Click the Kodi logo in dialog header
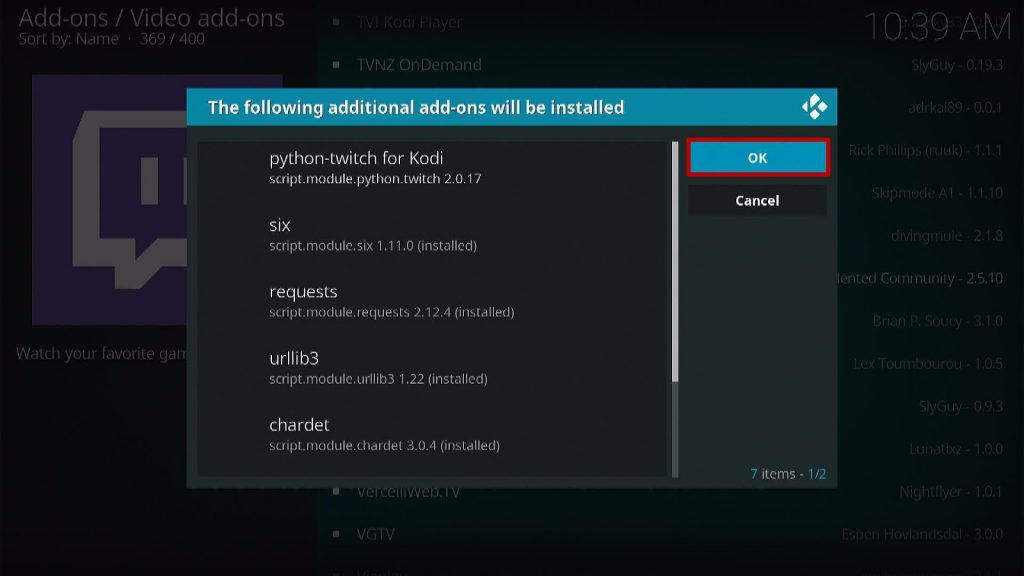 tap(814, 107)
